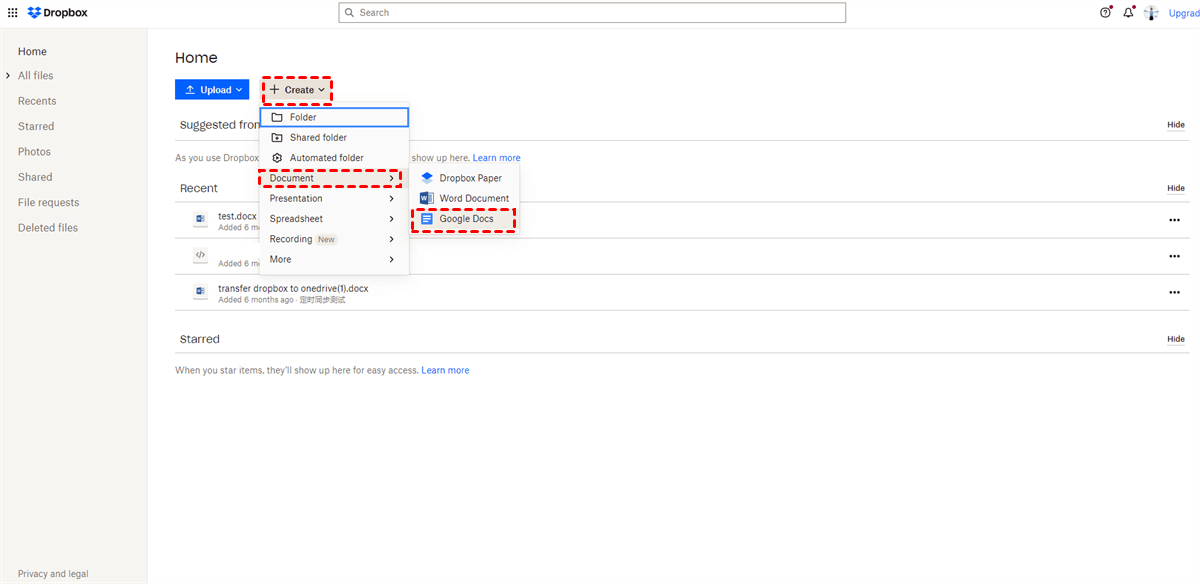Expand the Spreadsheet submenu

(x=334, y=219)
